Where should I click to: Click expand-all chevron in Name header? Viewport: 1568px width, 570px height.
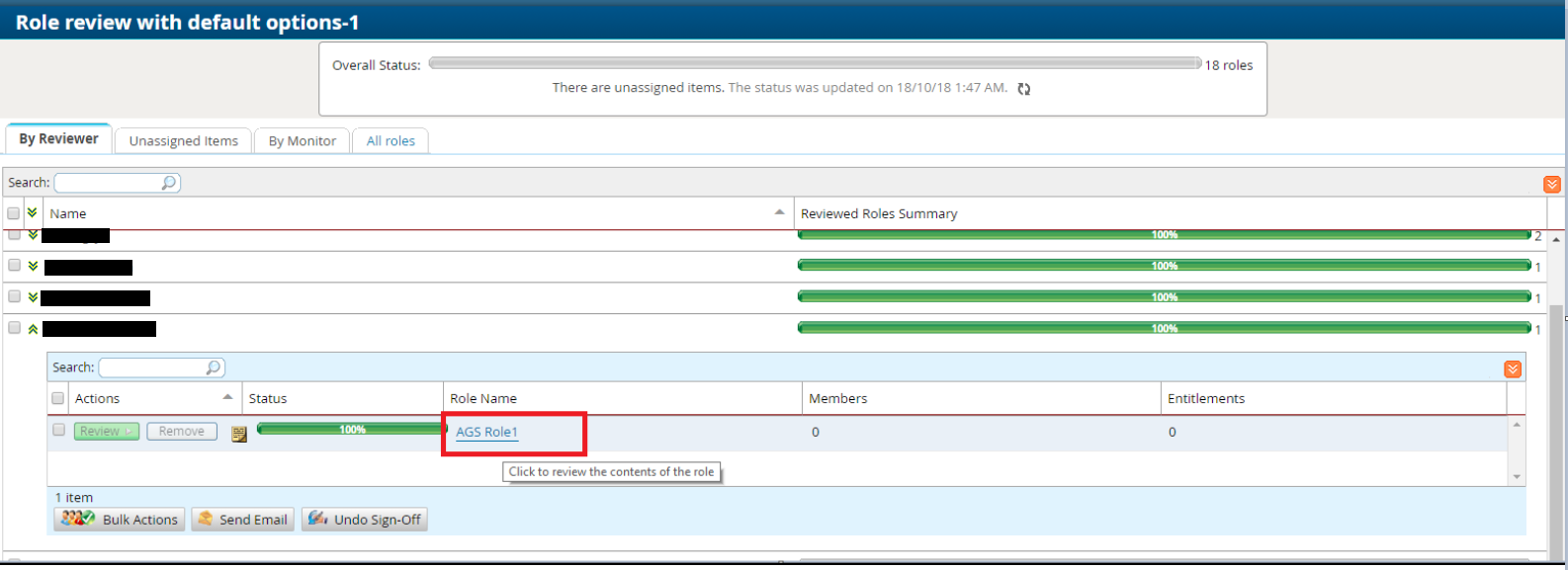pyautogui.click(x=33, y=213)
